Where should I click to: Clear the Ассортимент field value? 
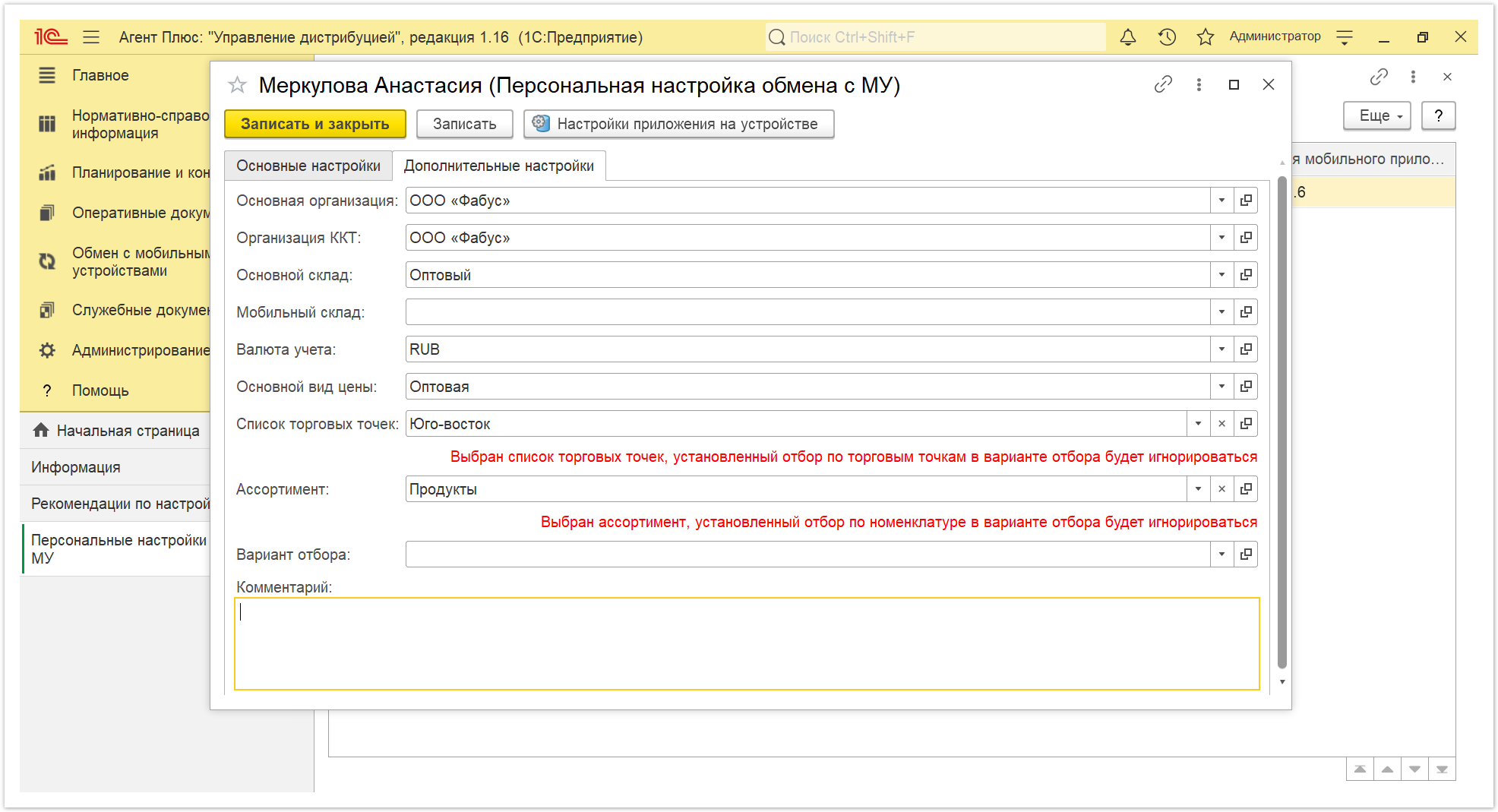1221,489
